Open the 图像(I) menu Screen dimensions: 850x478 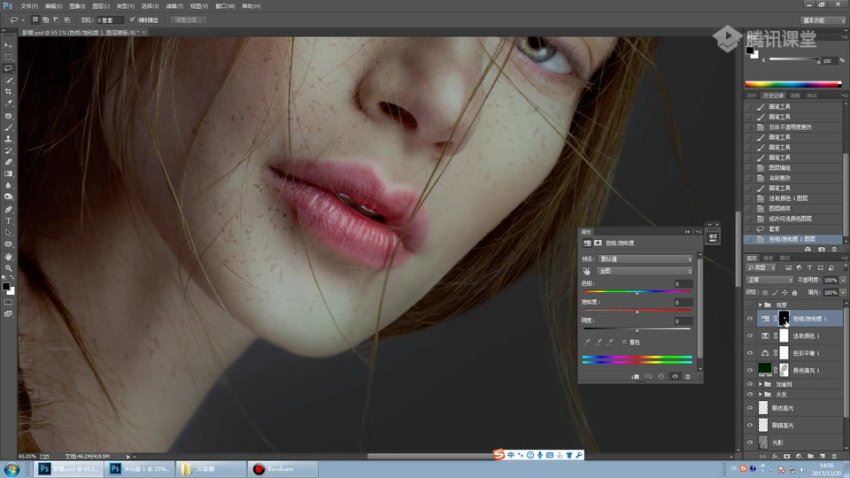tap(77, 6)
